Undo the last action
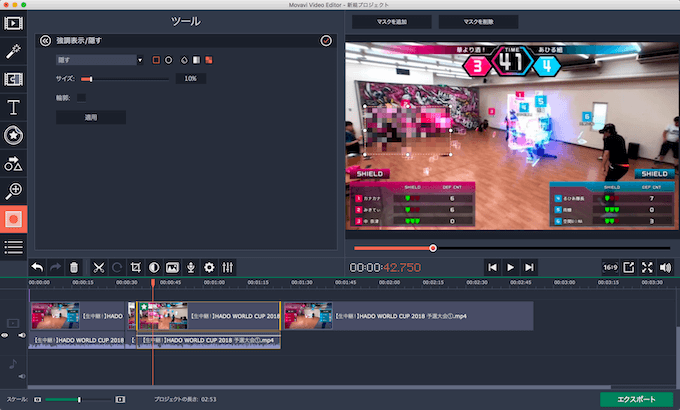This screenshot has width=680, height=410. [37, 267]
